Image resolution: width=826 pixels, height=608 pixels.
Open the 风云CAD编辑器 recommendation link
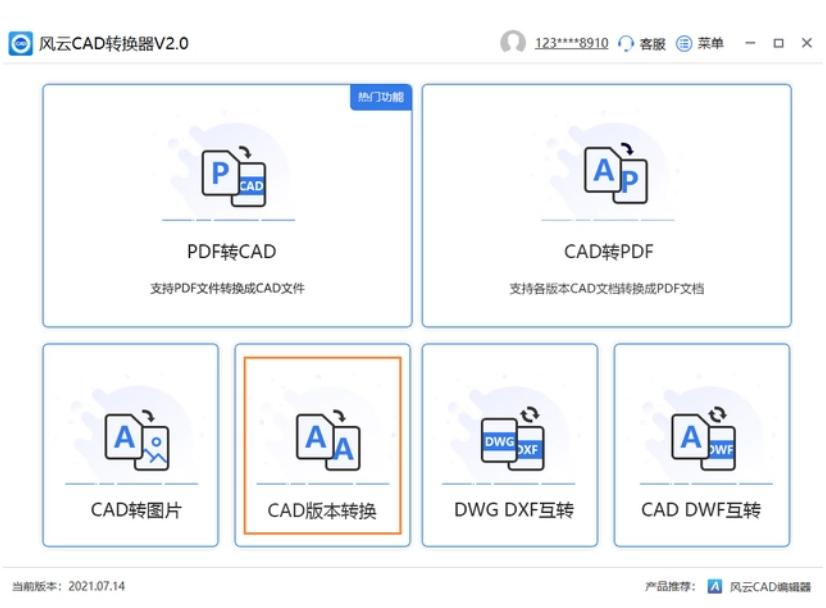(770, 586)
